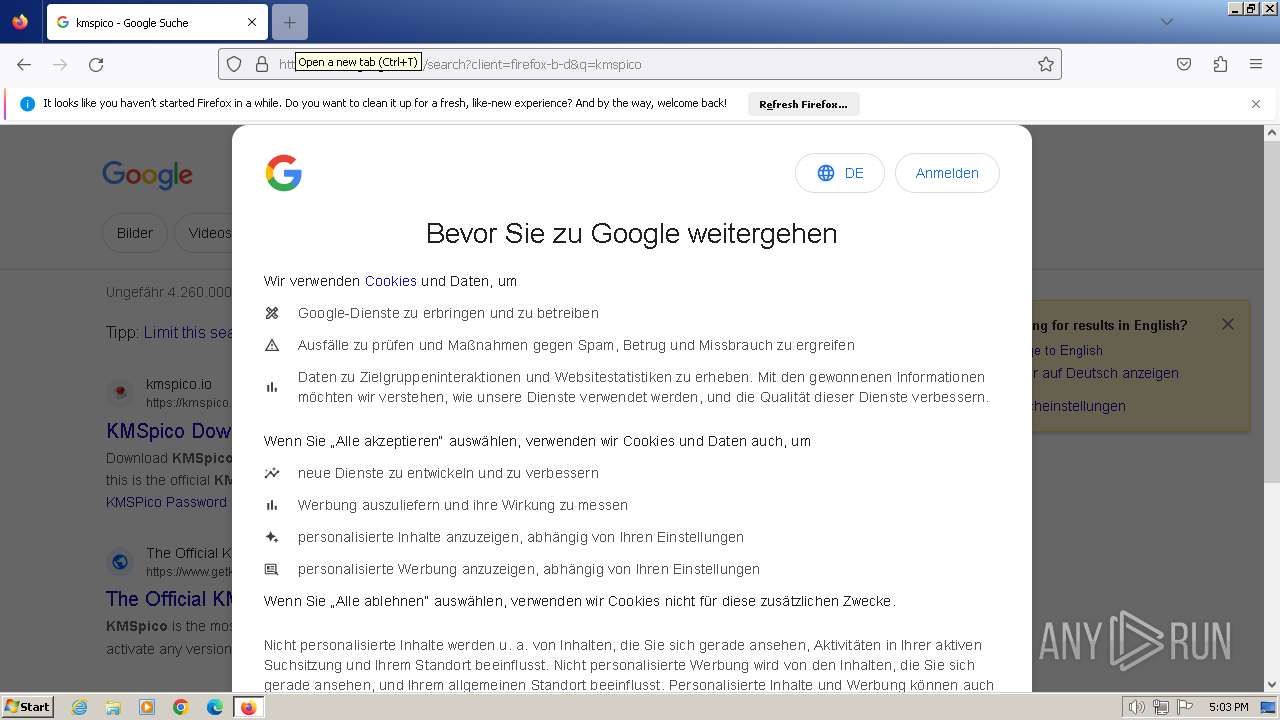Click the volume speaker tray icon
Screen dimensions: 1280x720
point(1137,707)
